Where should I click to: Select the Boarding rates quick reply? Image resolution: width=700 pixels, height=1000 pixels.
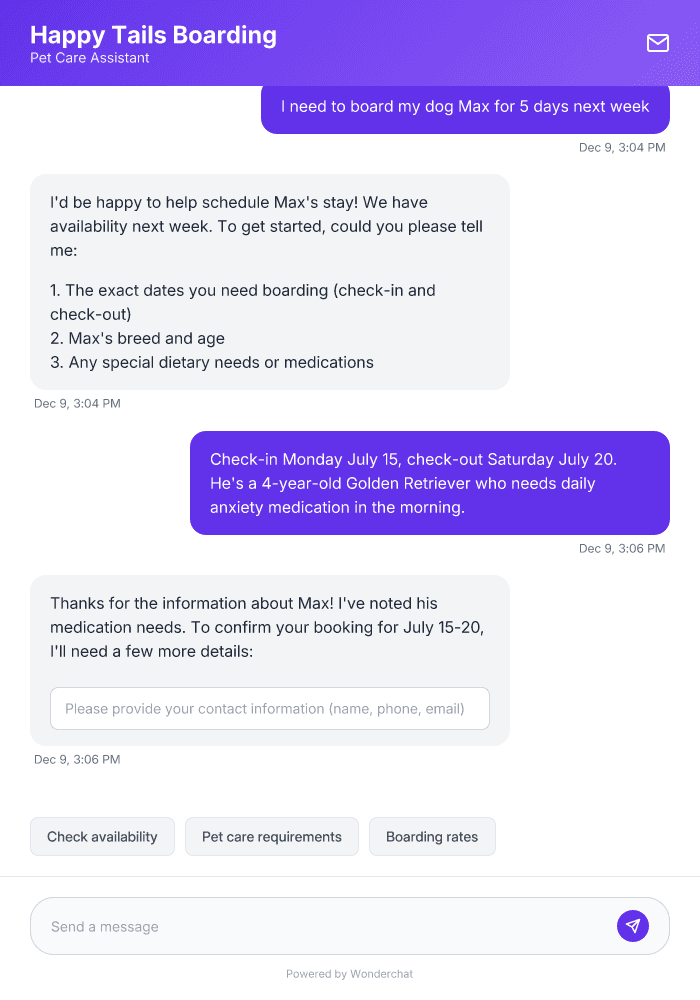point(432,836)
